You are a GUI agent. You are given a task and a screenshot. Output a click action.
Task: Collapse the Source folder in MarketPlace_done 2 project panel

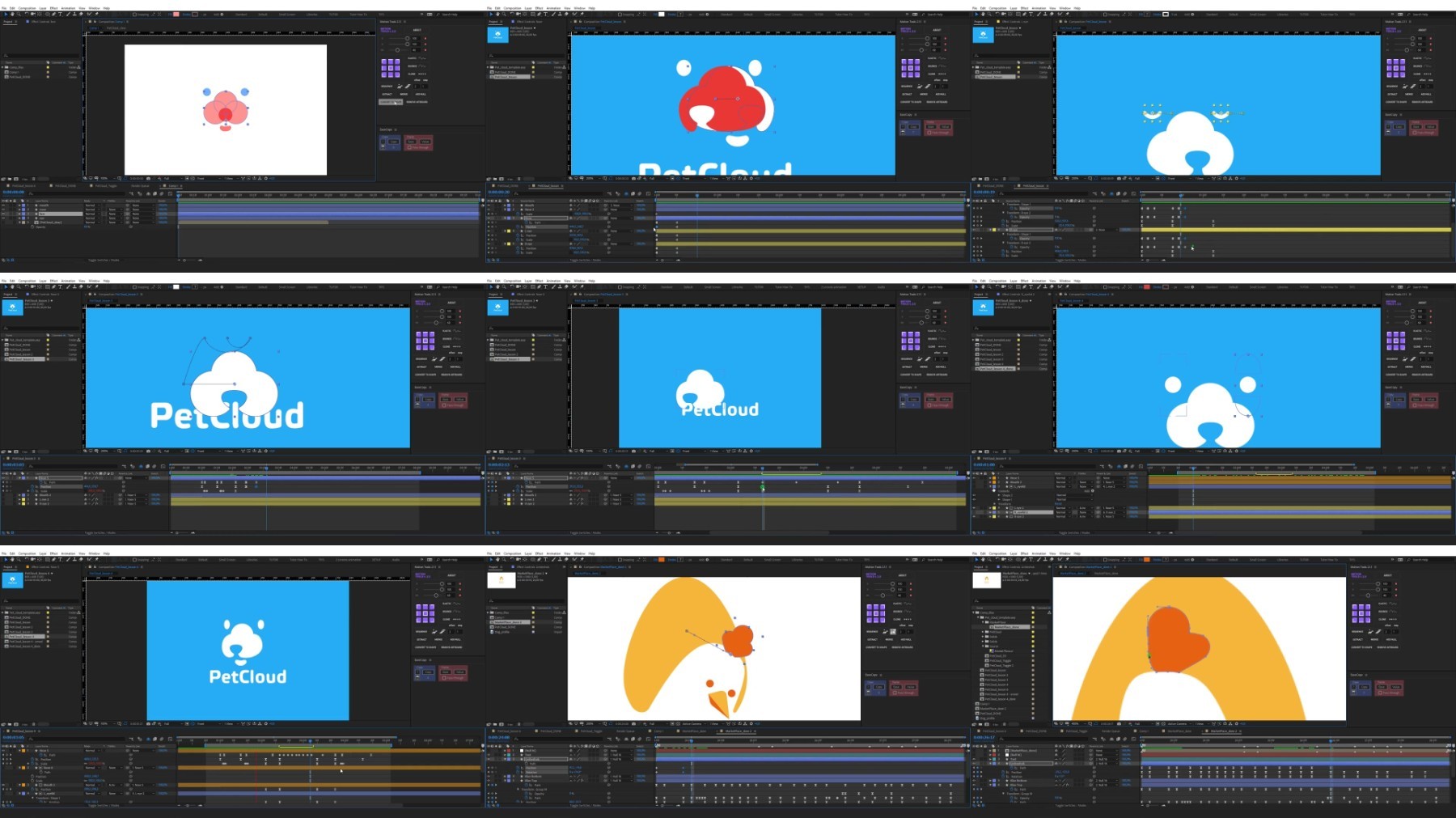tap(983, 646)
